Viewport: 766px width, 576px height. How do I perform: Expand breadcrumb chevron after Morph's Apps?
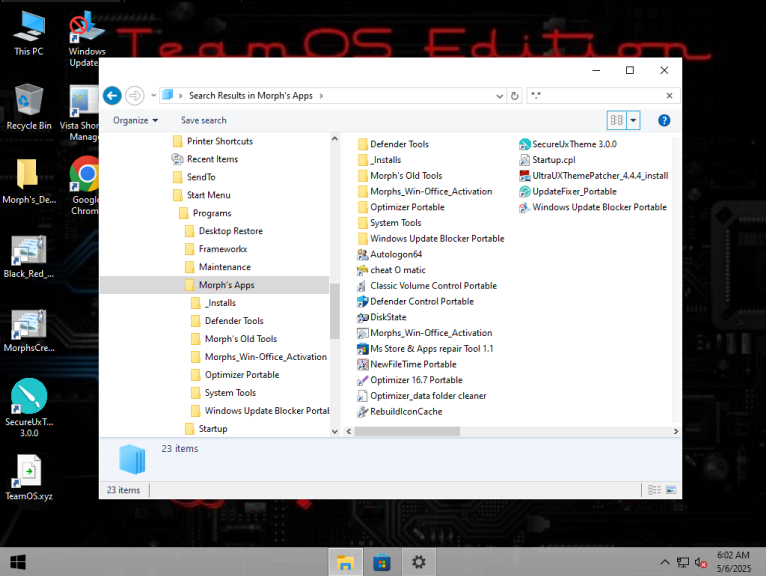tap(321, 96)
